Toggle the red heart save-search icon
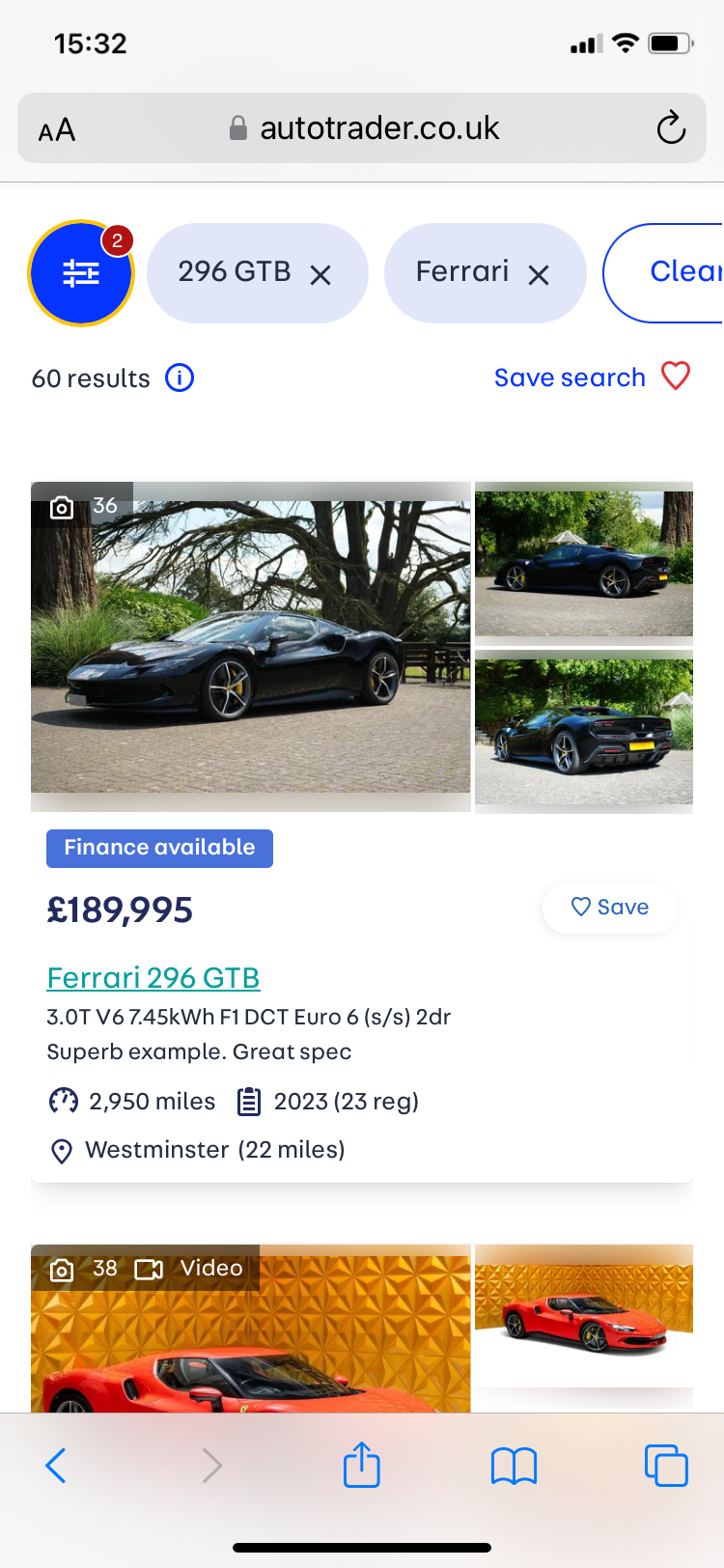The height and width of the screenshot is (1568, 724). (676, 376)
